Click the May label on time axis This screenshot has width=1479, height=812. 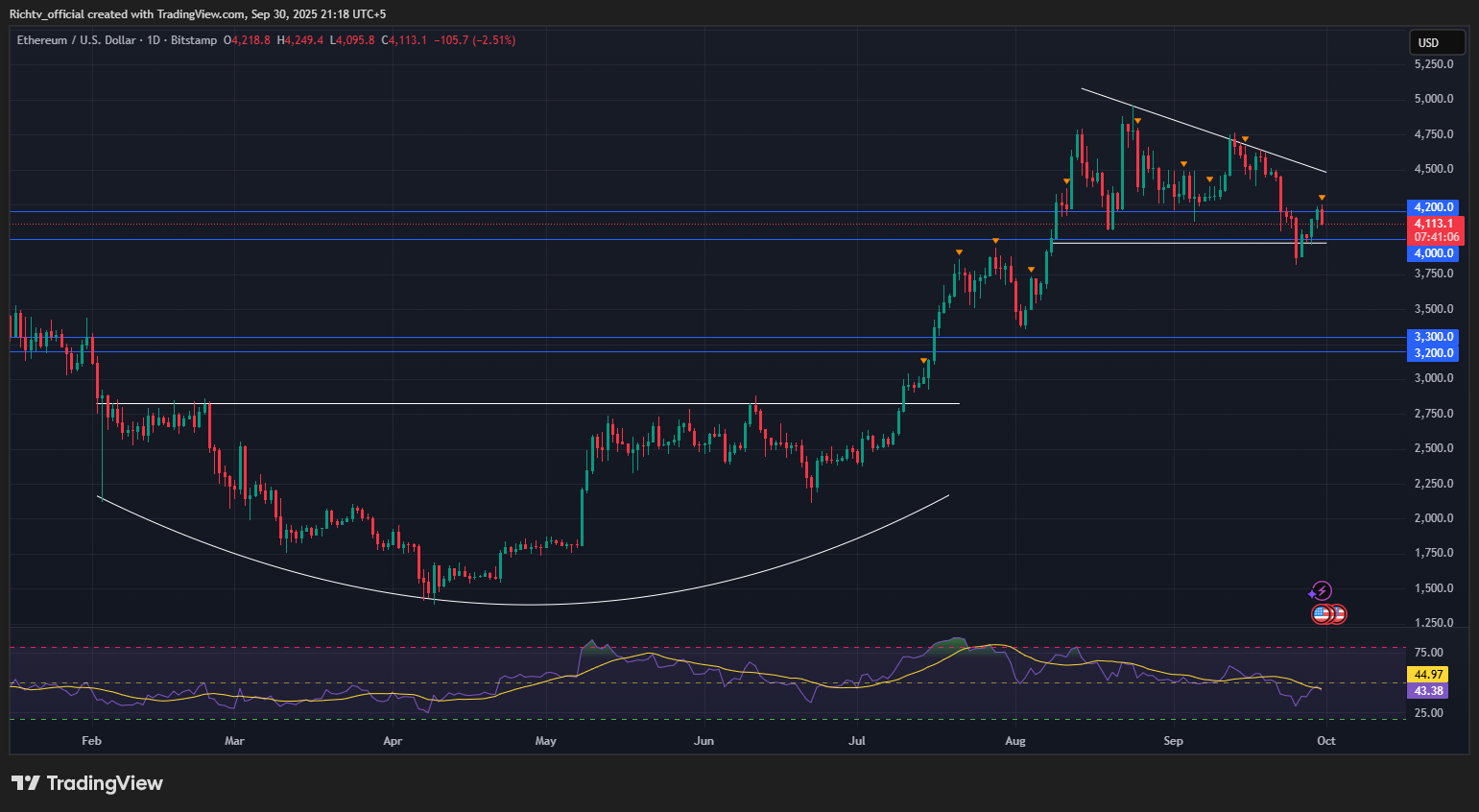545,741
